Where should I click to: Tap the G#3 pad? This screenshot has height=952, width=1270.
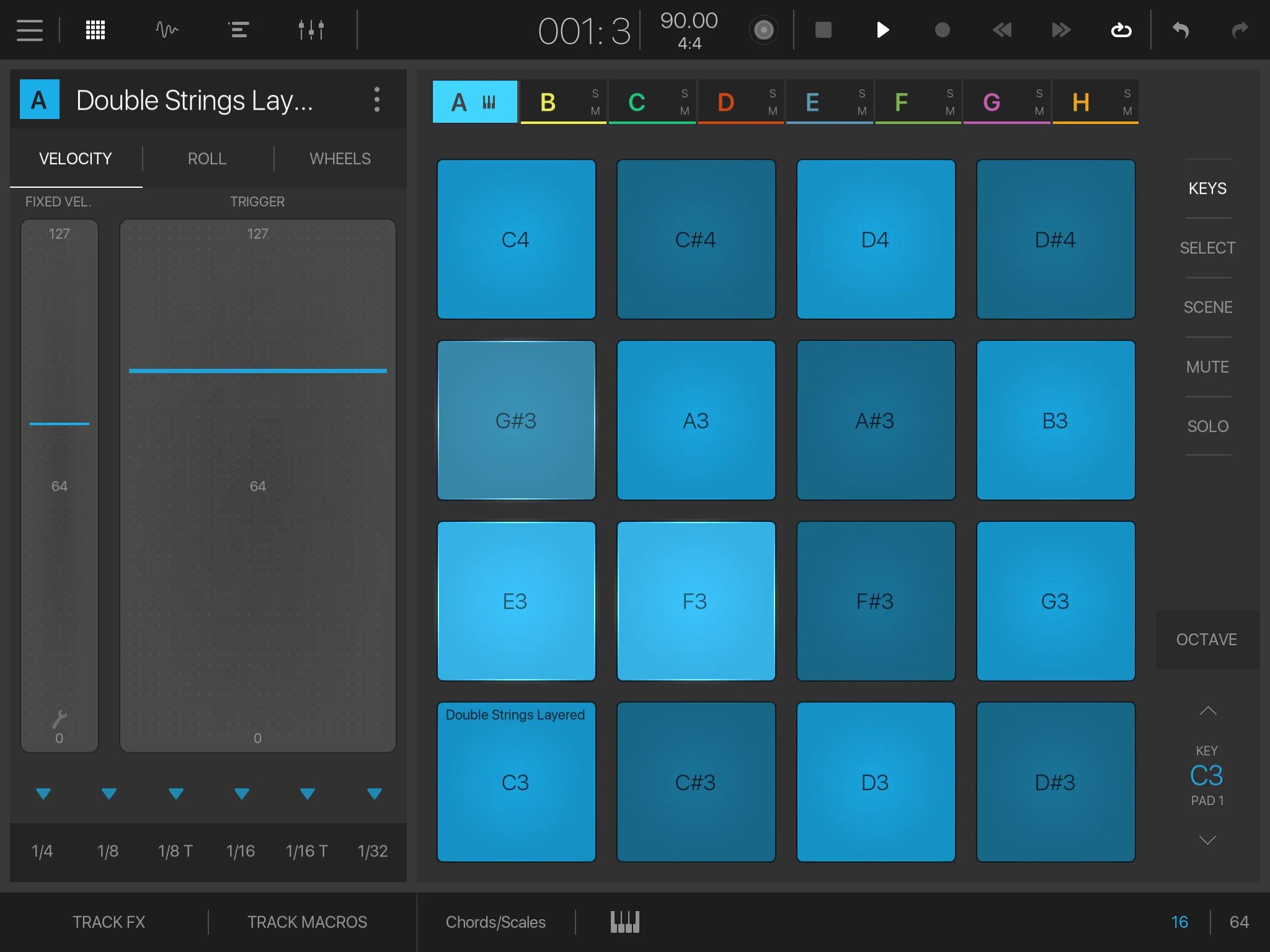point(516,420)
